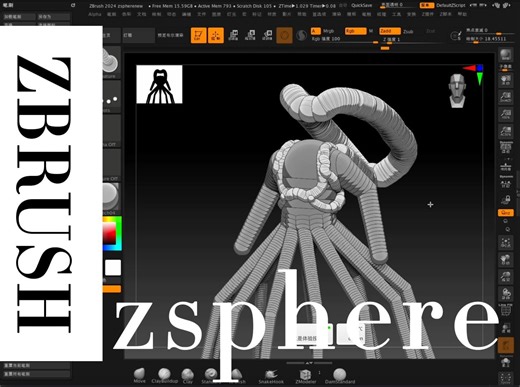
Task: Click the Rotate view icon in right shelf
Action: tap(506, 294)
